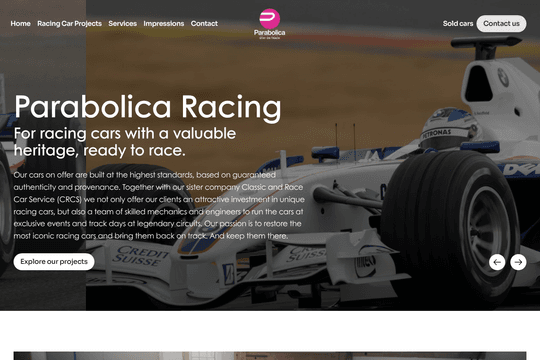Show the previous hero slide
540x360 pixels.
click(x=497, y=262)
